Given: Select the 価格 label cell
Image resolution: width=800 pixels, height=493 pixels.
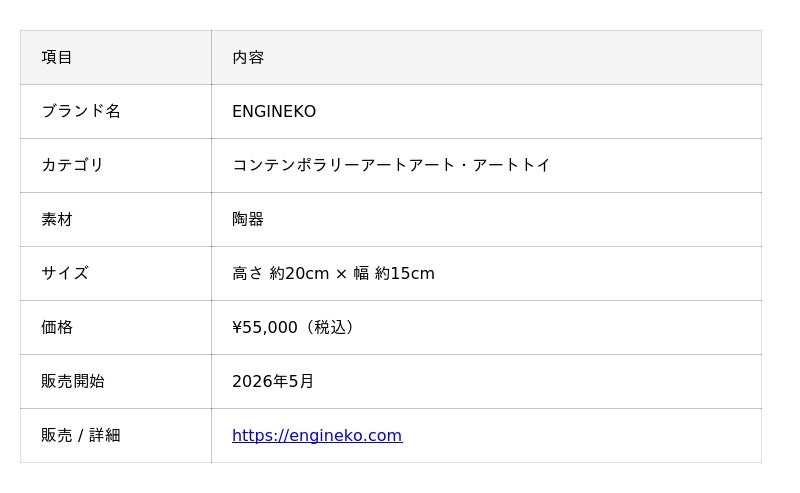Looking at the screenshot, I should point(116,328).
